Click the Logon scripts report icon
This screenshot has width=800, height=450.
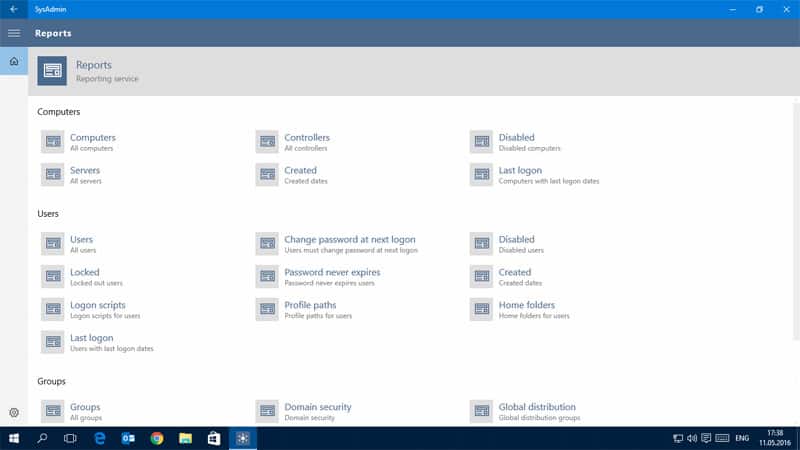53,309
